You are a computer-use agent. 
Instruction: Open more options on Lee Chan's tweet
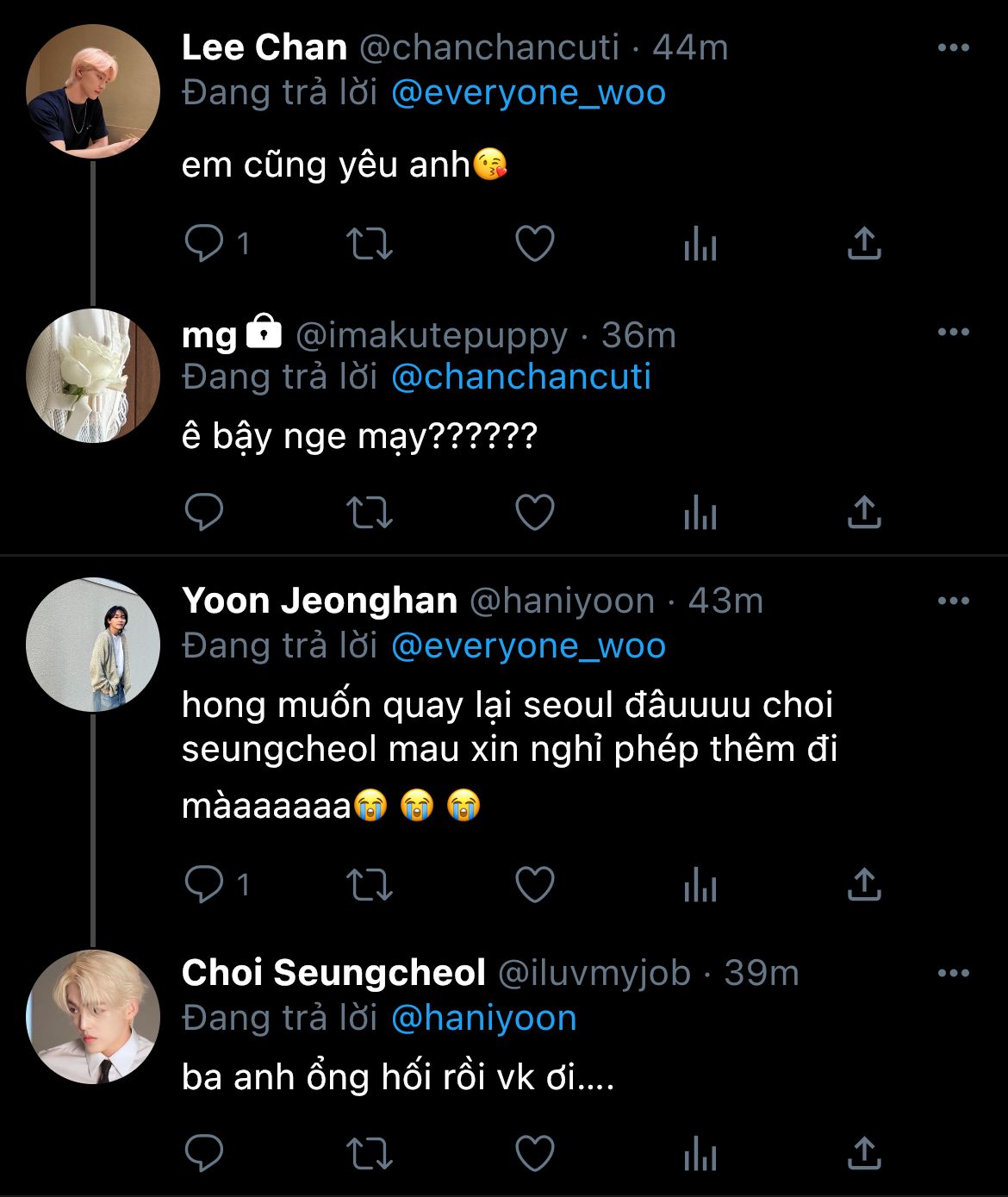953,48
